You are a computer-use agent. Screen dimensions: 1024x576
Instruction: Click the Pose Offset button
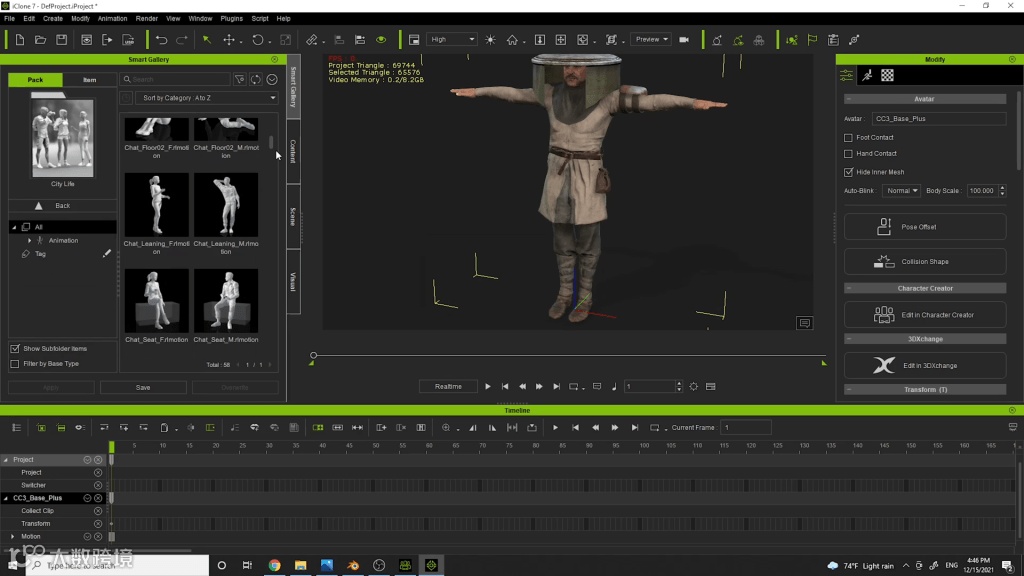click(925, 227)
